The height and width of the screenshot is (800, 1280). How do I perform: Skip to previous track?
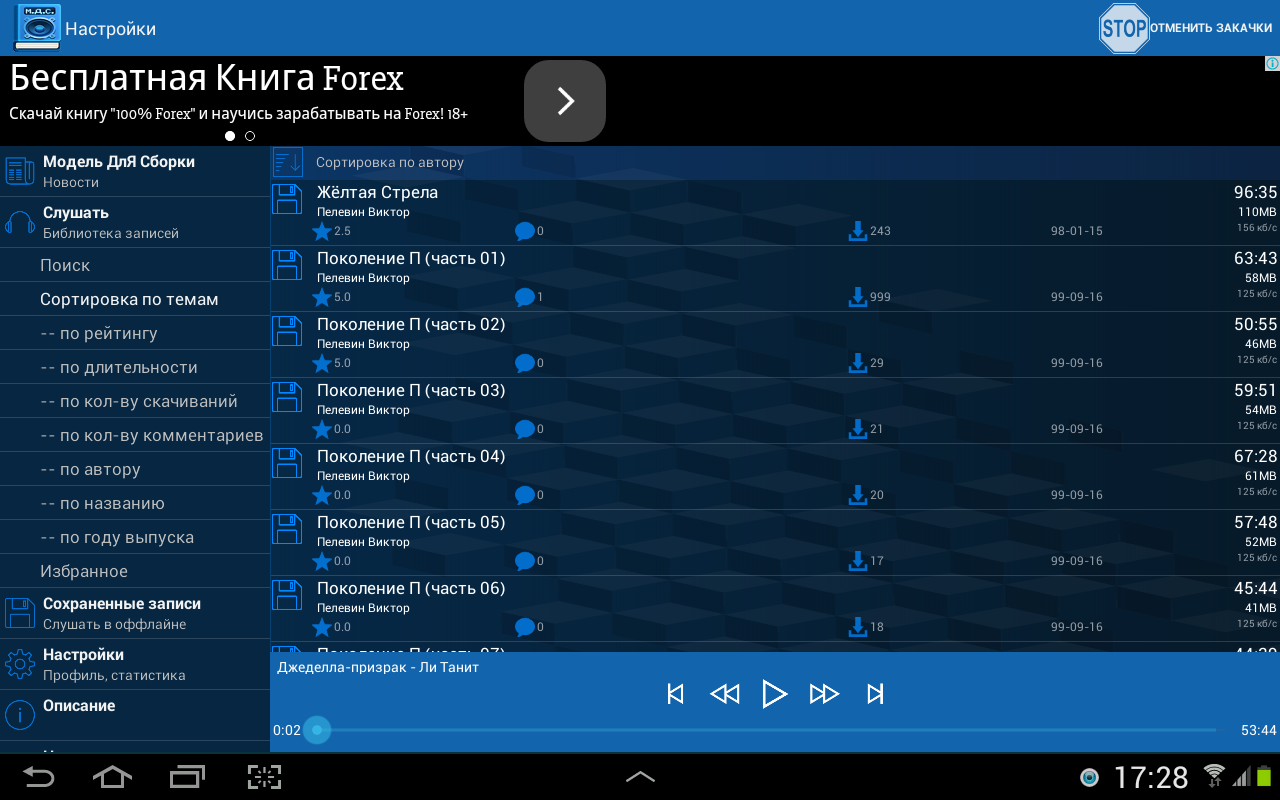(675, 693)
